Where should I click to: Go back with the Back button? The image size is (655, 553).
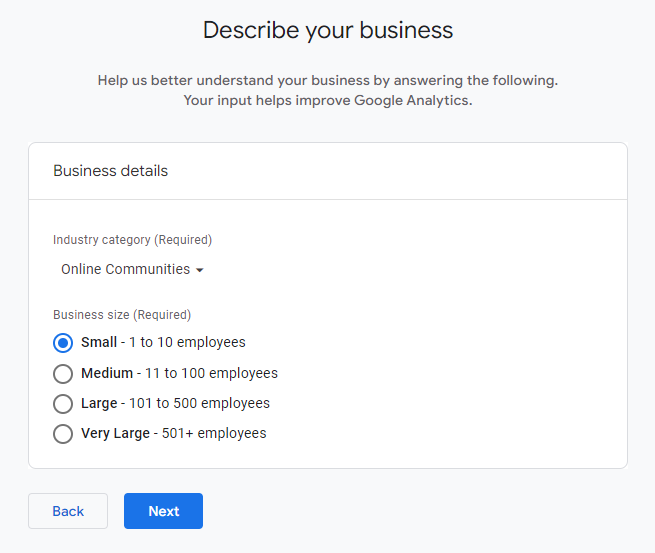(x=68, y=511)
